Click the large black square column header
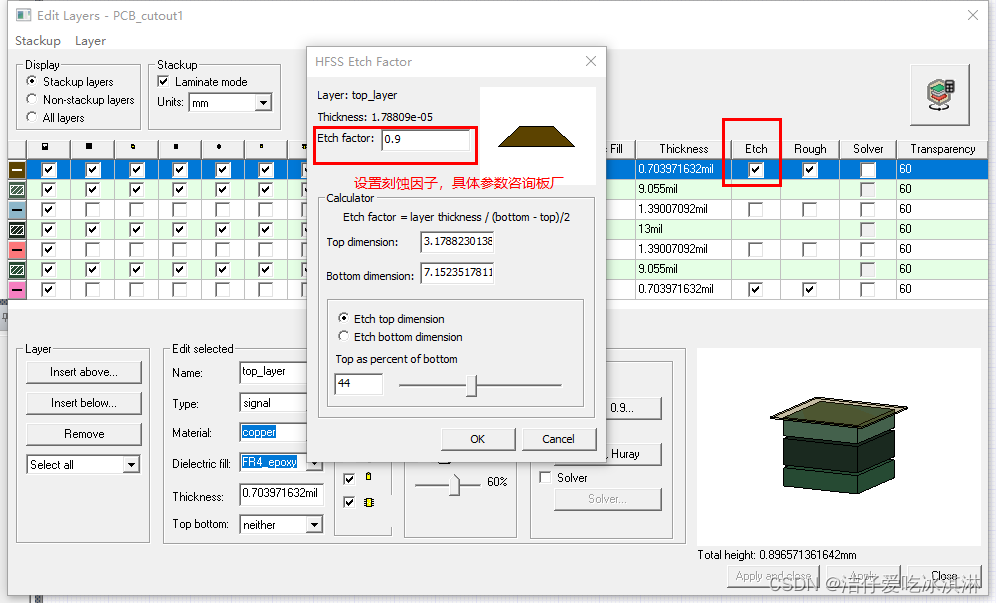Image resolution: width=996 pixels, height=603 pixels. pyautogui.click(x=89, y=146)
